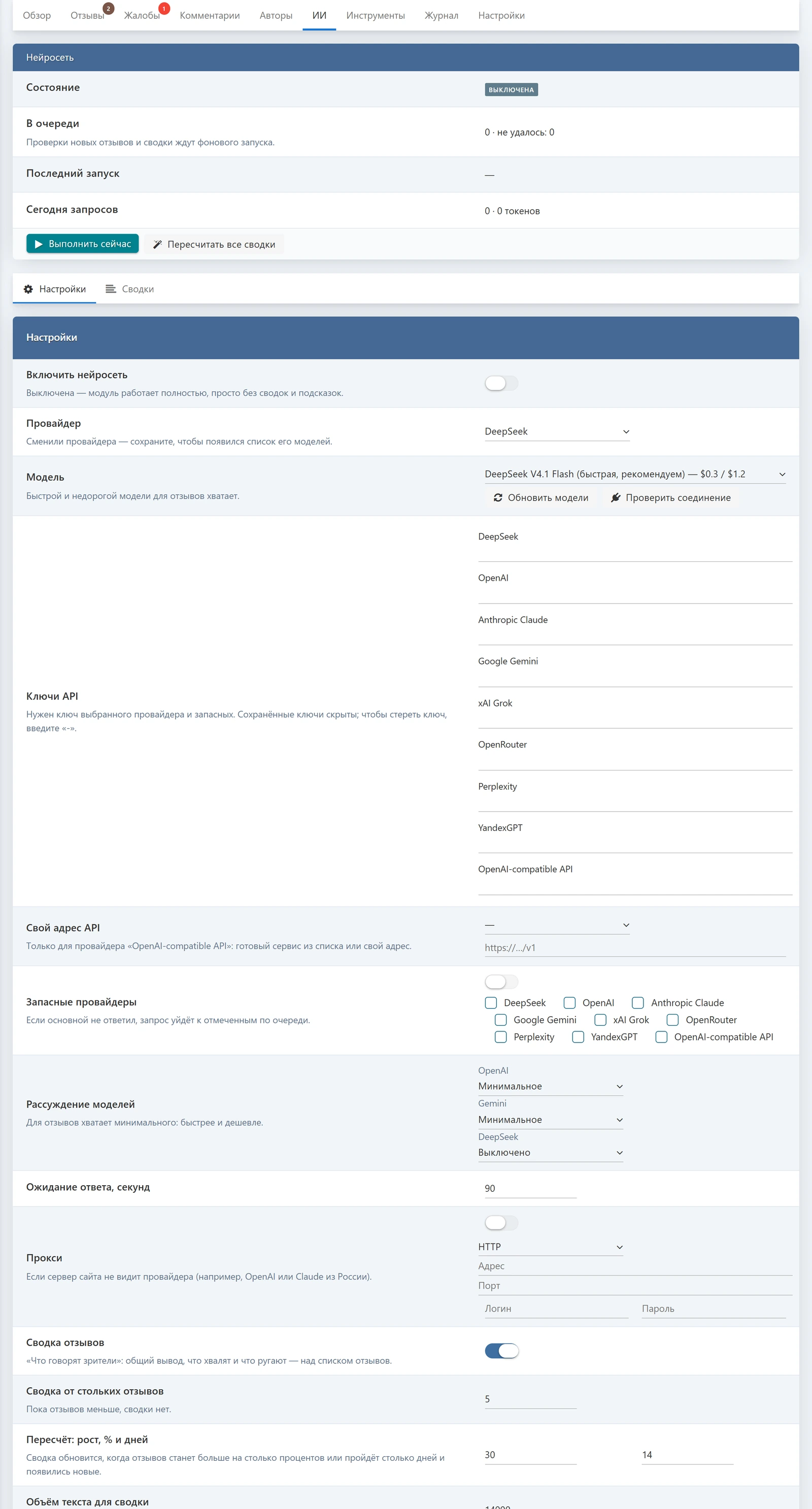
Task: Click the Настройки top tab
Action: click(501, 15)
